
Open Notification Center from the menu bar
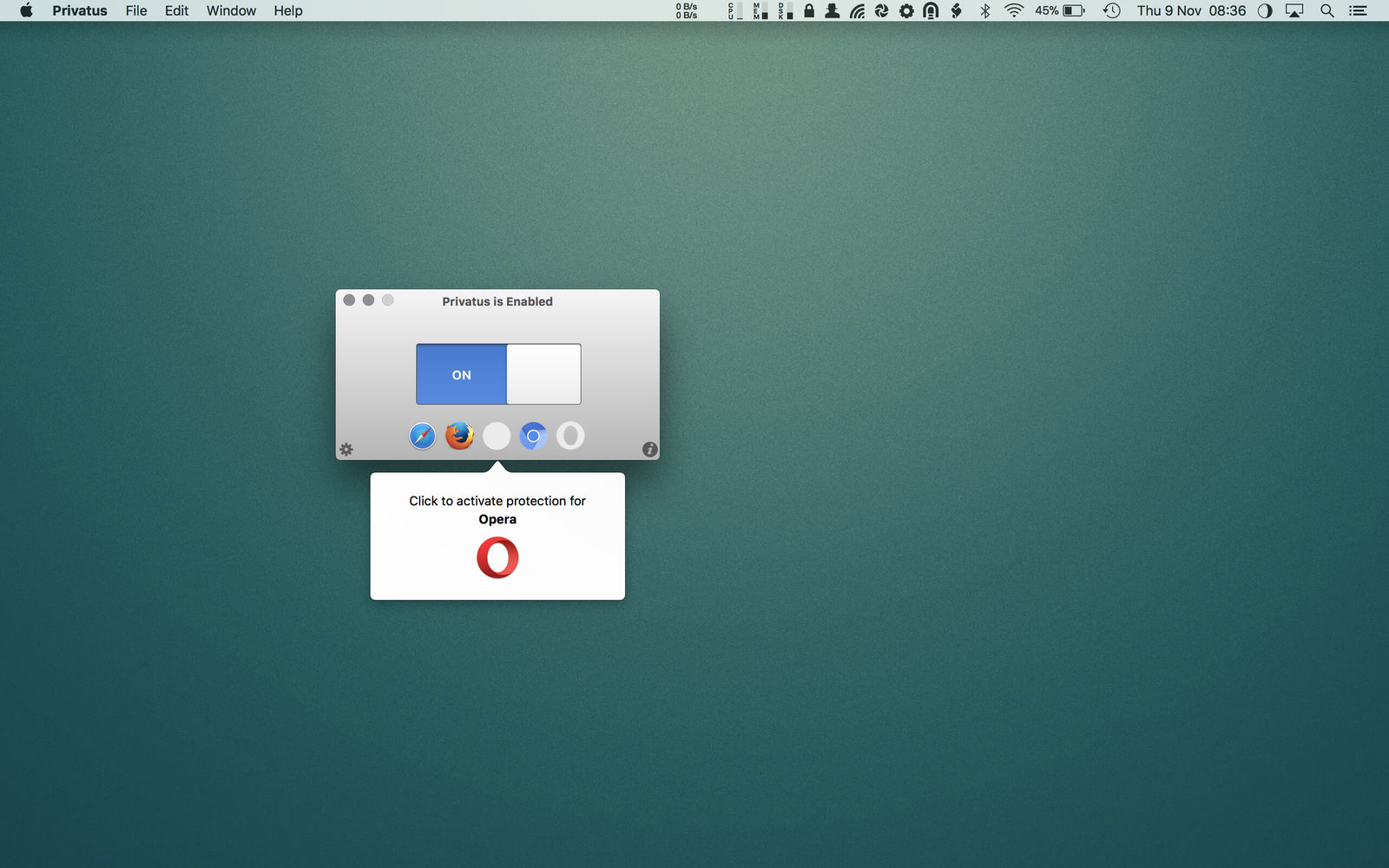pyautogui.click(x=1358, y=10)
